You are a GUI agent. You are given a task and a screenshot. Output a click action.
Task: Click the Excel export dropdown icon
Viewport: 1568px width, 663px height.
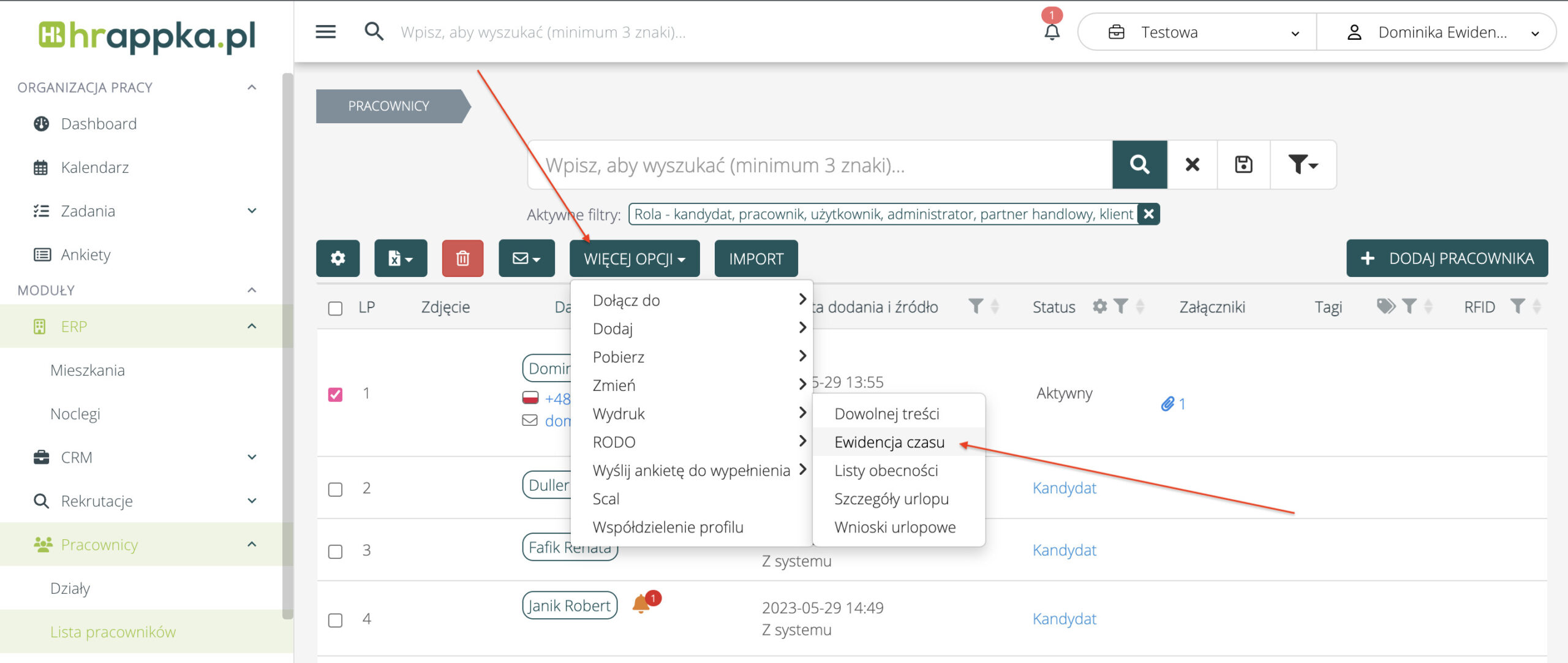401,259
